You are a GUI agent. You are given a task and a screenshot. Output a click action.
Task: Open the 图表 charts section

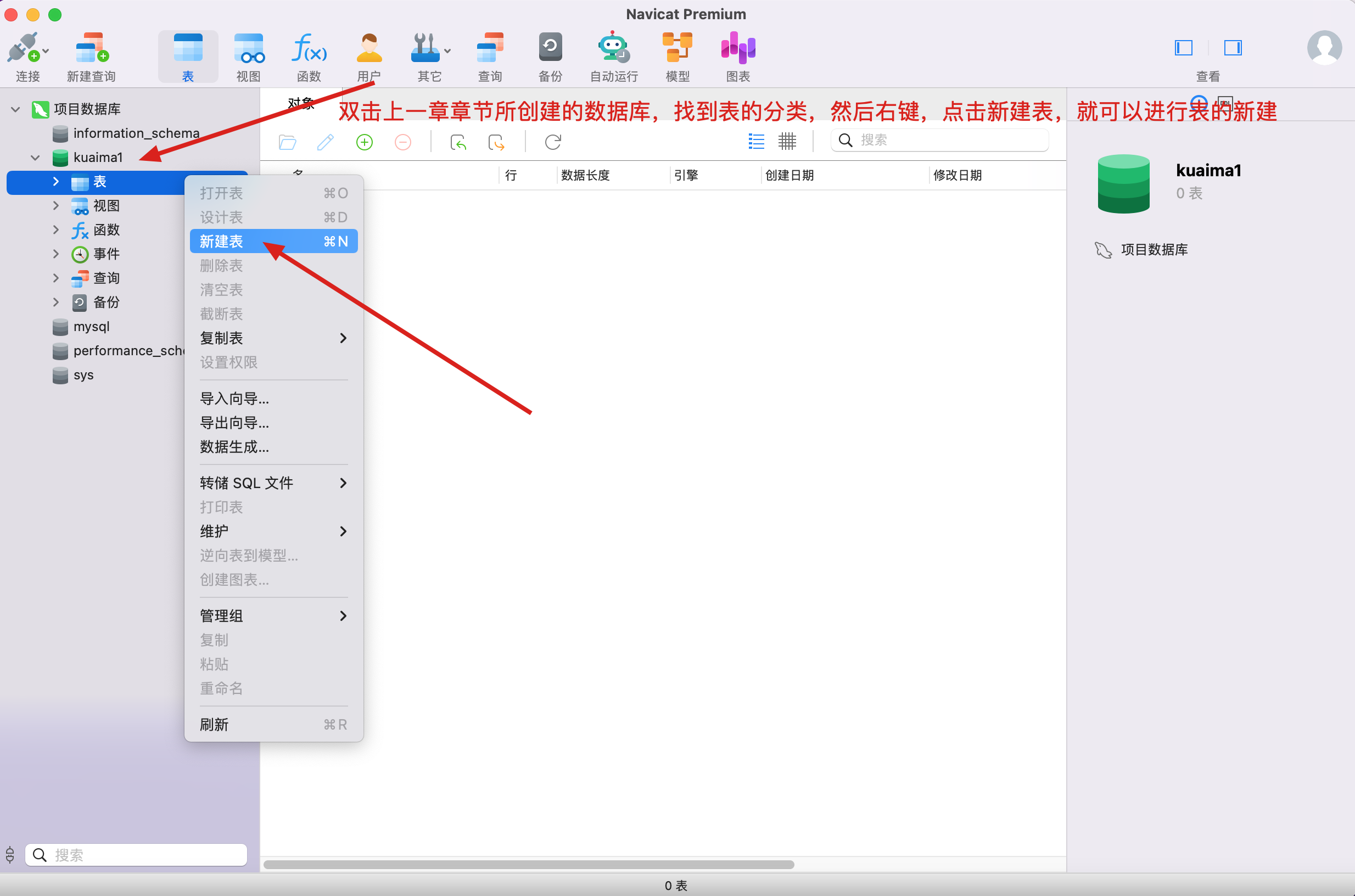pyautogui.click(x=738, y=48)
